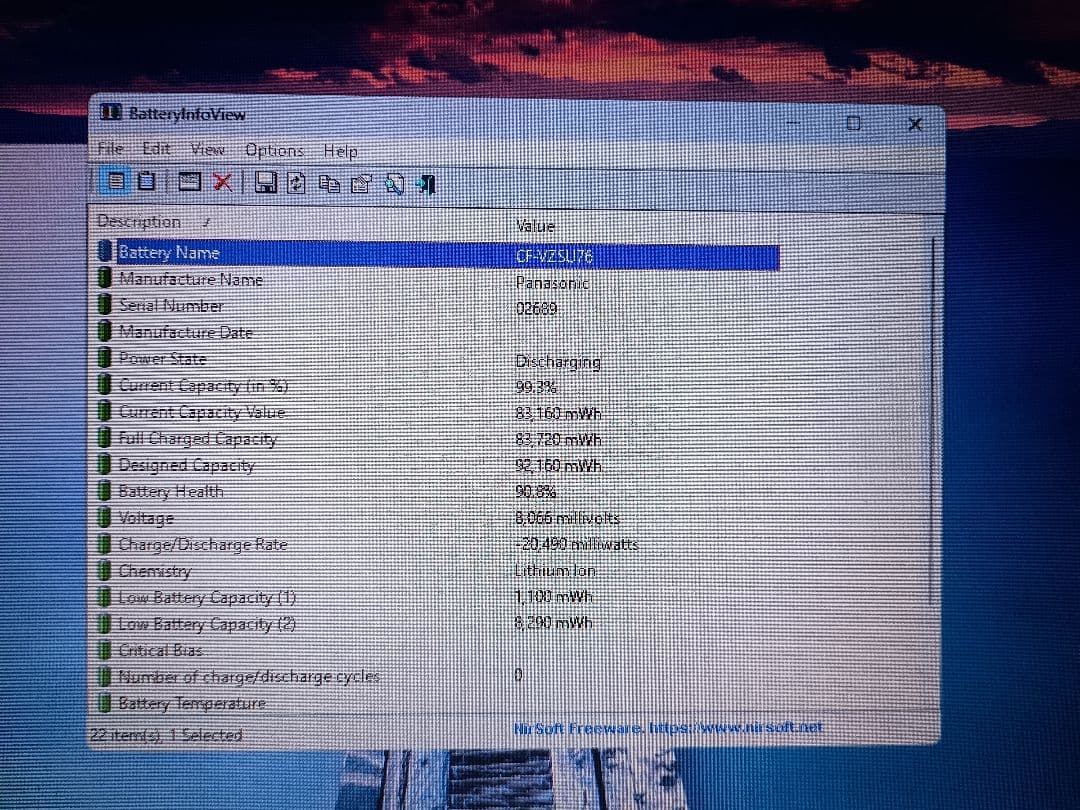Open the View menu

pyautogui.click(x=208, y=149)
